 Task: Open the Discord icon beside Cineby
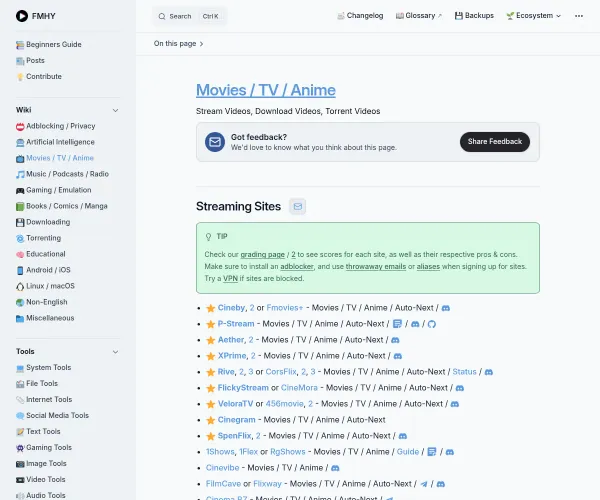(x=446, y=308)
